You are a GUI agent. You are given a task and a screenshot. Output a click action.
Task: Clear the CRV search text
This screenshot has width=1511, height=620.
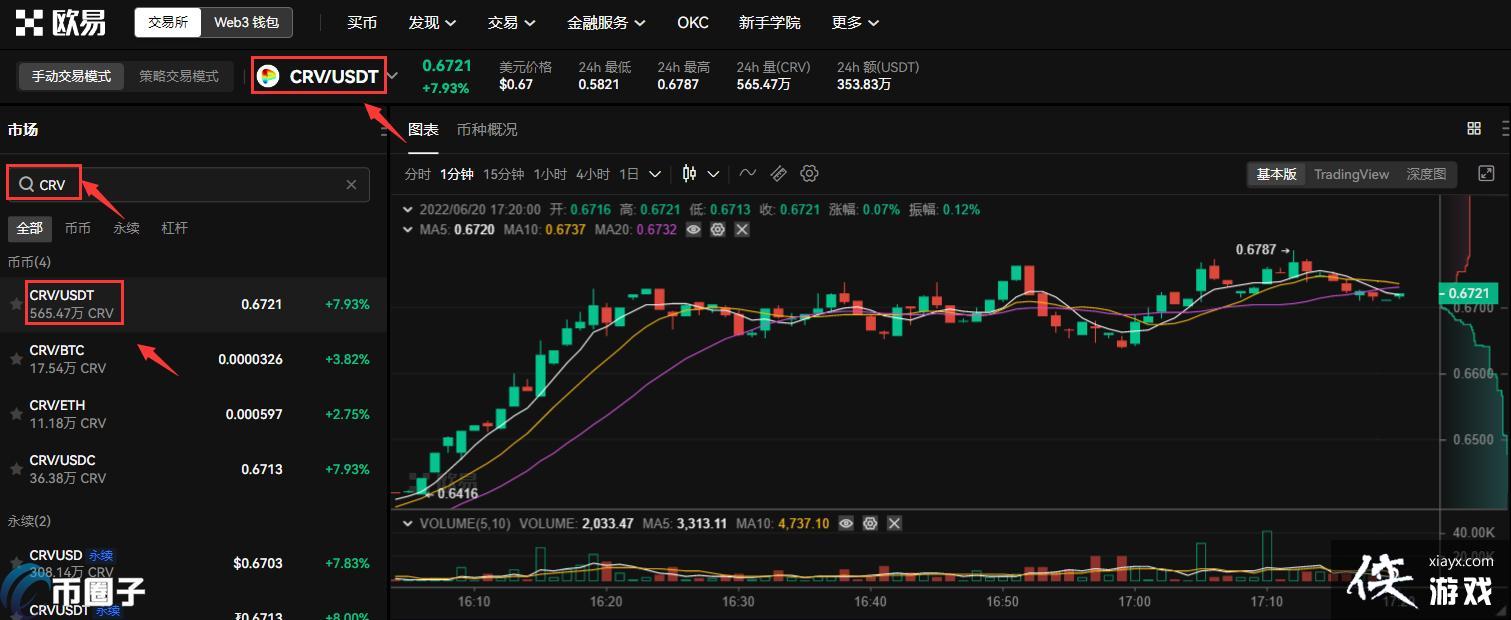pyautogui.click(x=351, y=185)
